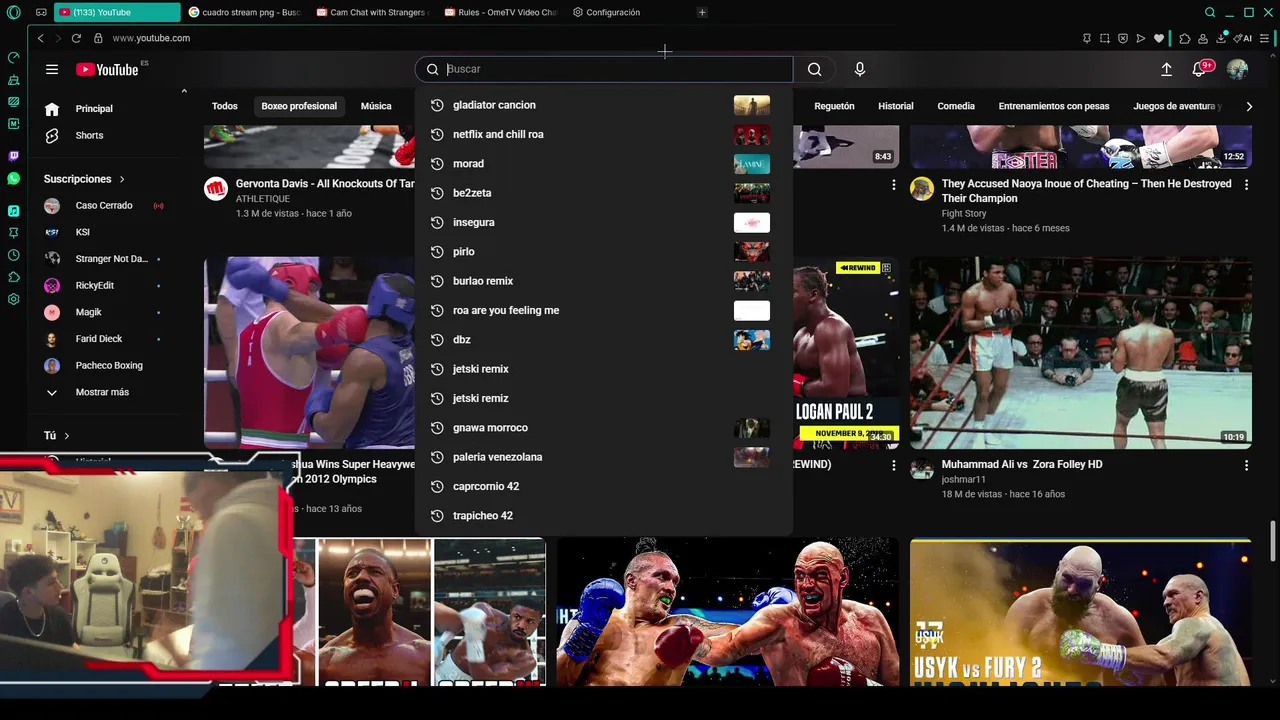The width and height of the screenshot is (1280, 720).
Task: Open YouTube hamburger guide menu
Action: point(52,69)
